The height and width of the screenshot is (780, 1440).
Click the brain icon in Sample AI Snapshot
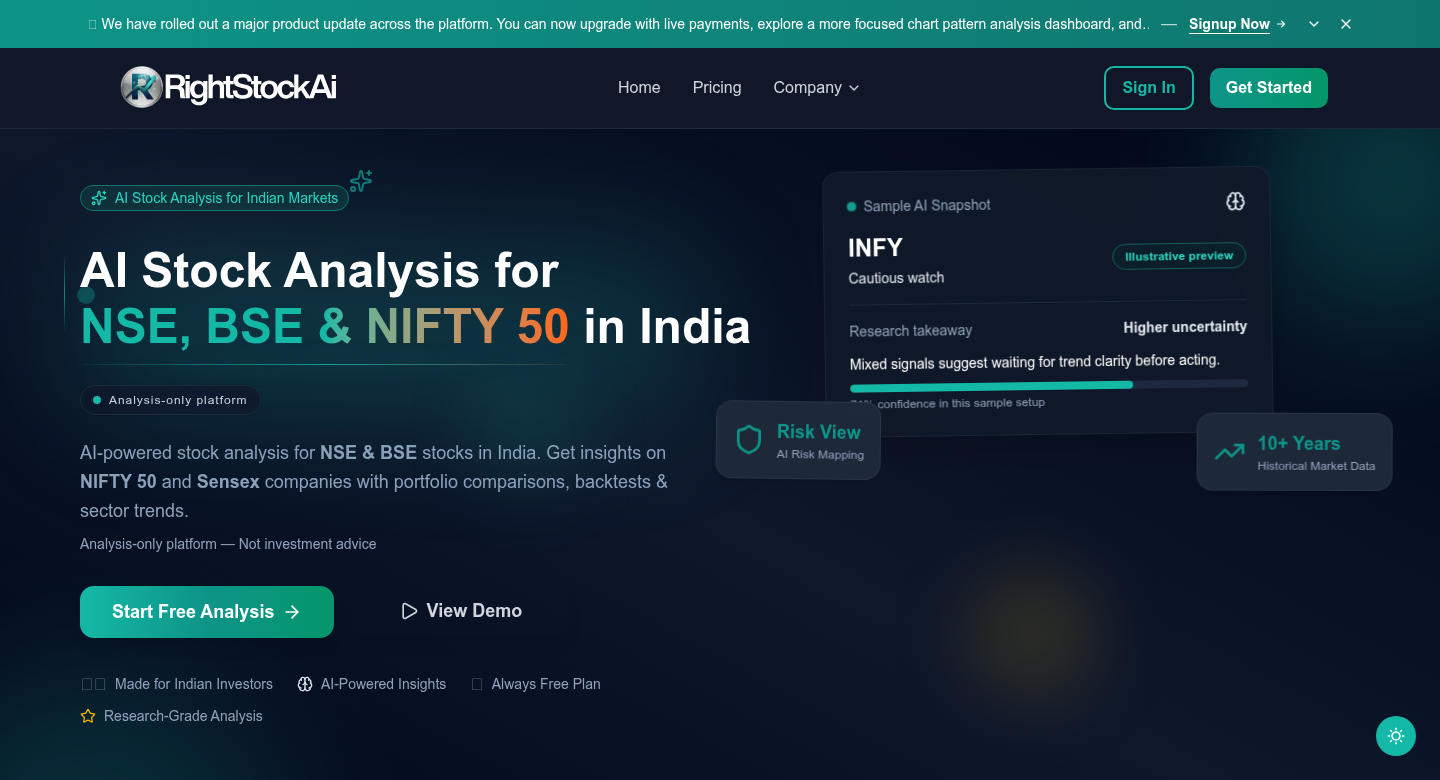pyautogui.click(x=1235, y=201)
